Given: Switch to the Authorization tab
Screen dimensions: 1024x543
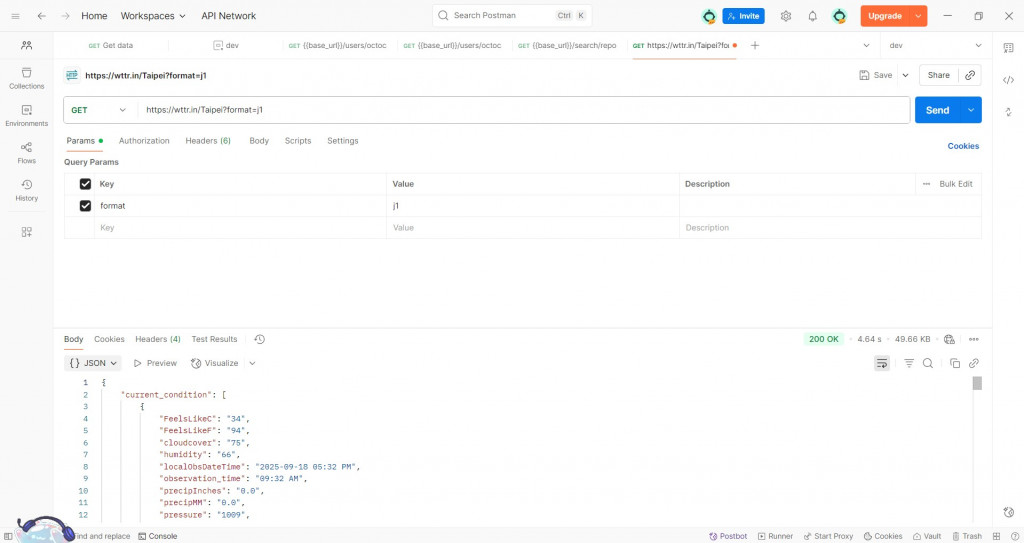Looking at the screenshot, I should coord(144,140).
